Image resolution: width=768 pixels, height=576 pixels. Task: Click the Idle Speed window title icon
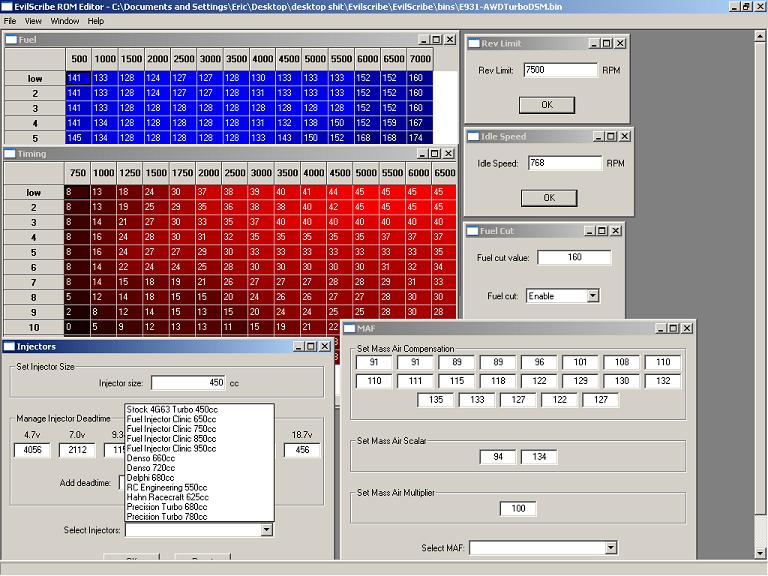coord(473,137)
